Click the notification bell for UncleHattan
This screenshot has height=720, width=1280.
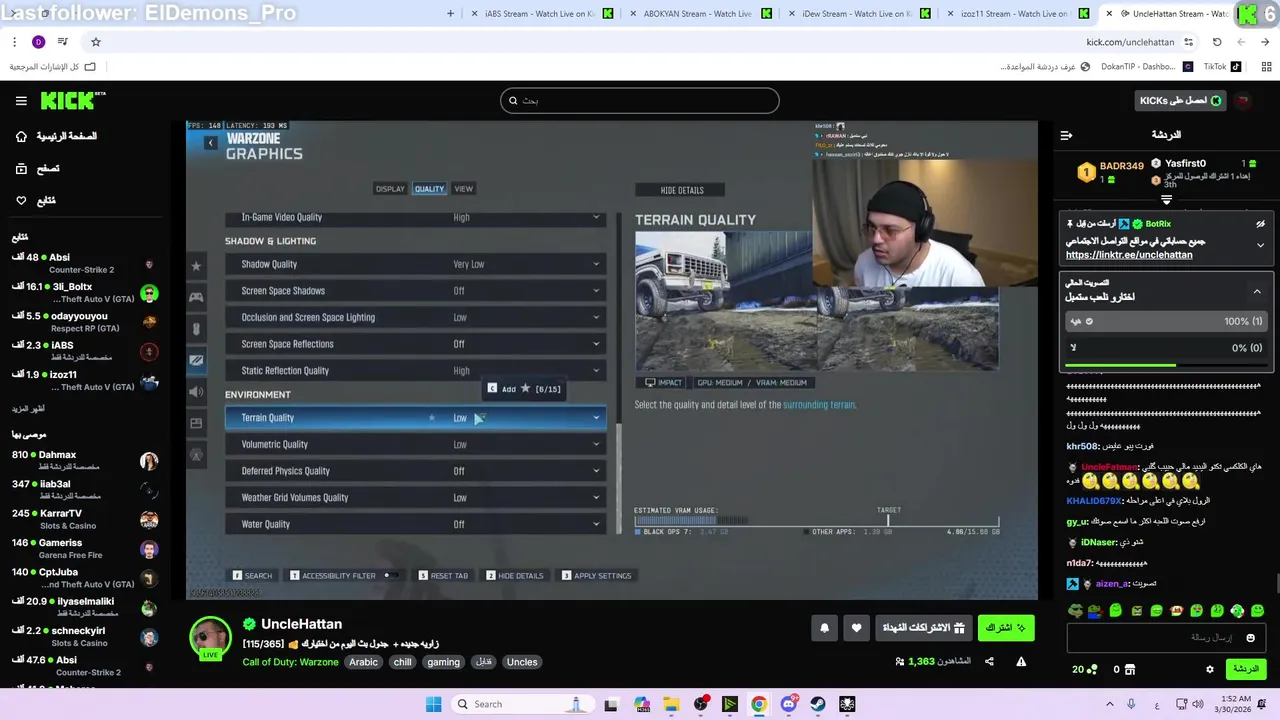click(x=824, y=628)
